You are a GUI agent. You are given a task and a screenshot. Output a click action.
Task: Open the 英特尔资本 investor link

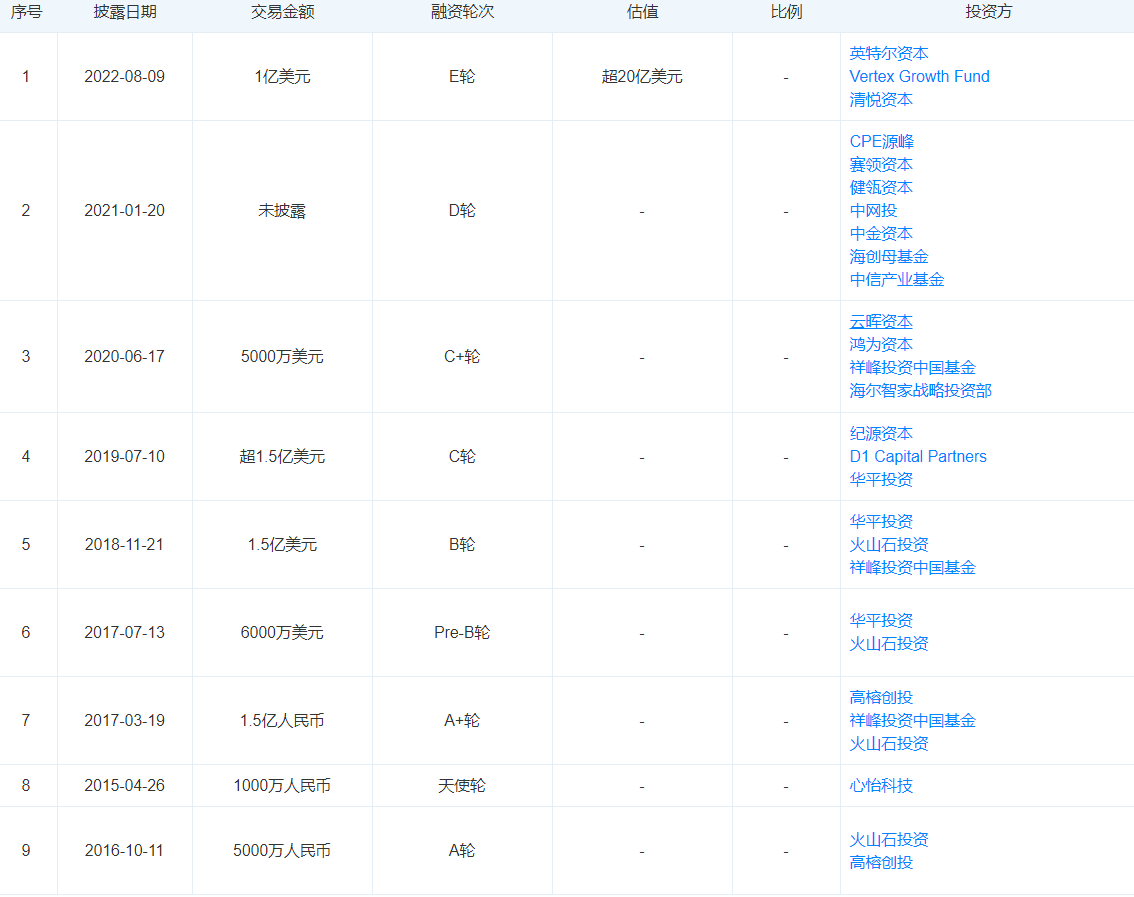(x=889, y=54)
